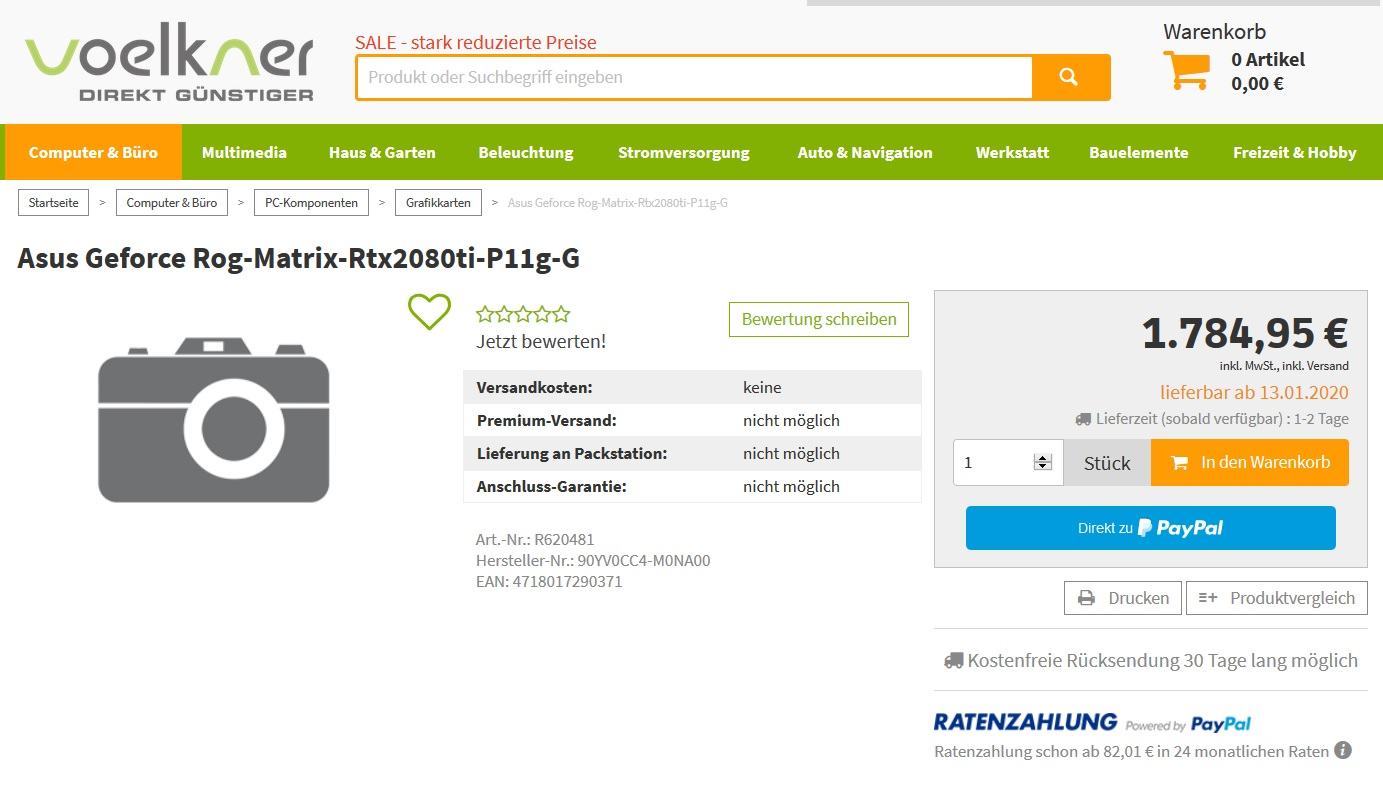Click the inkl. MwSt., inkl. Versand note
The width and height of the screenshot is (1383, 792).
pyautogui.click(x=1284, y=366)
